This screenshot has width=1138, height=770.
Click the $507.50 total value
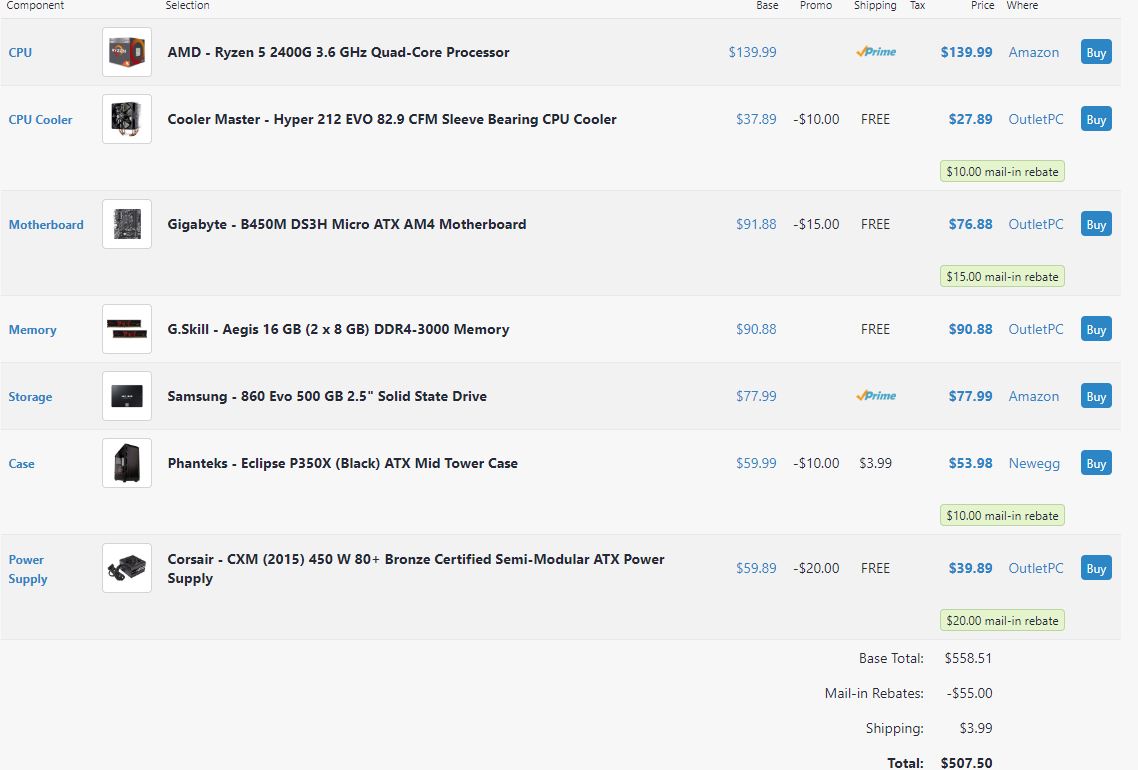click(967, 763)
